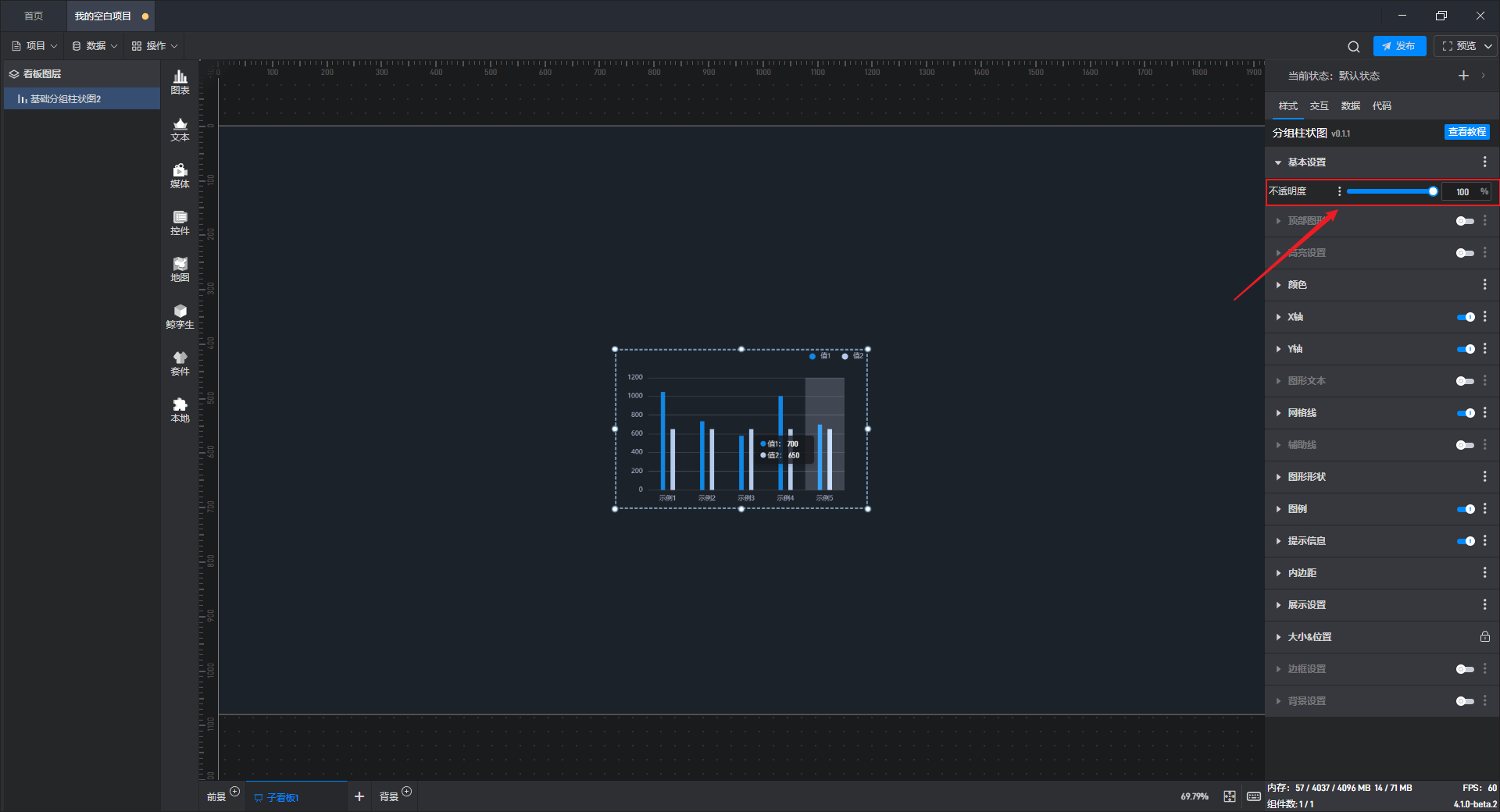Screen dimensions: 1500x812
Task: Click the search magnifier icon
Action: 1354,46
